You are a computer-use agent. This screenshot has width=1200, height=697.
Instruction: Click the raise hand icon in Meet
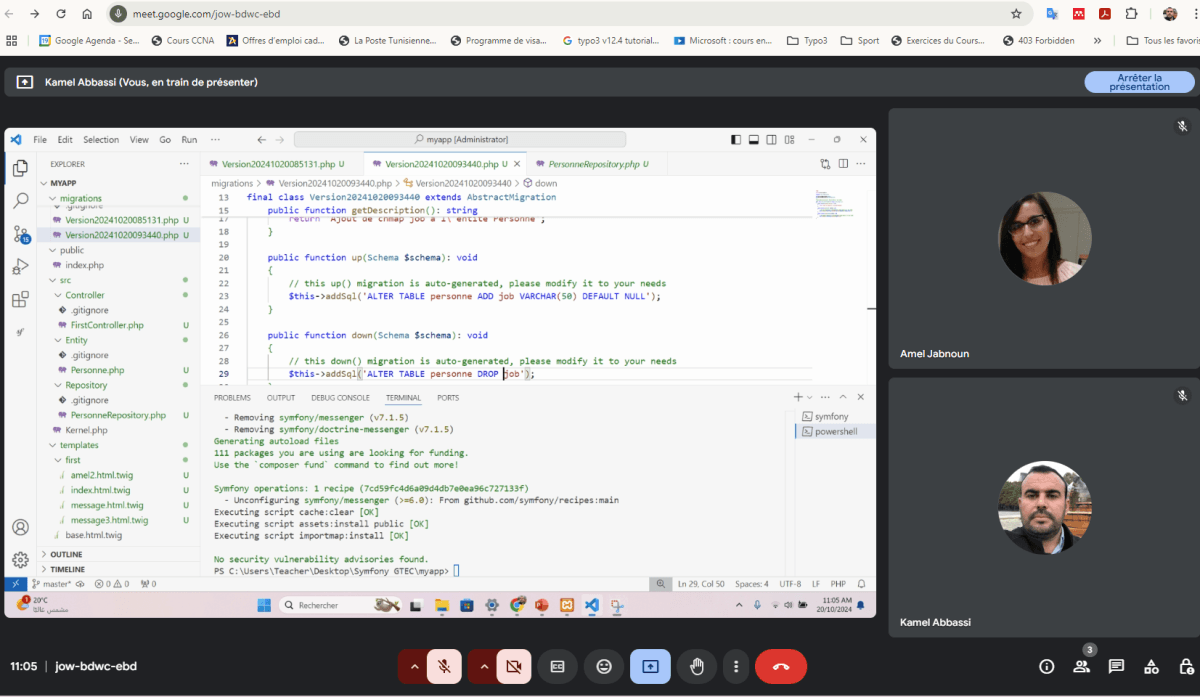pyautogui.click(x=697, y=666)
